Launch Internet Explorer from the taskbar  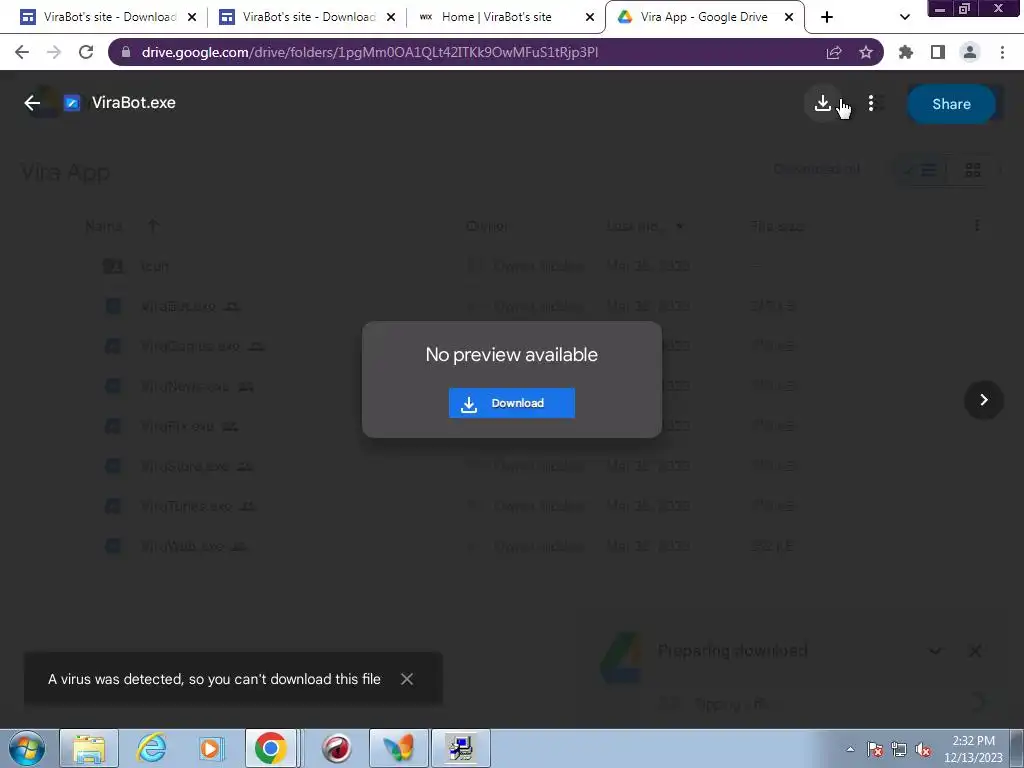click(151, 748)
